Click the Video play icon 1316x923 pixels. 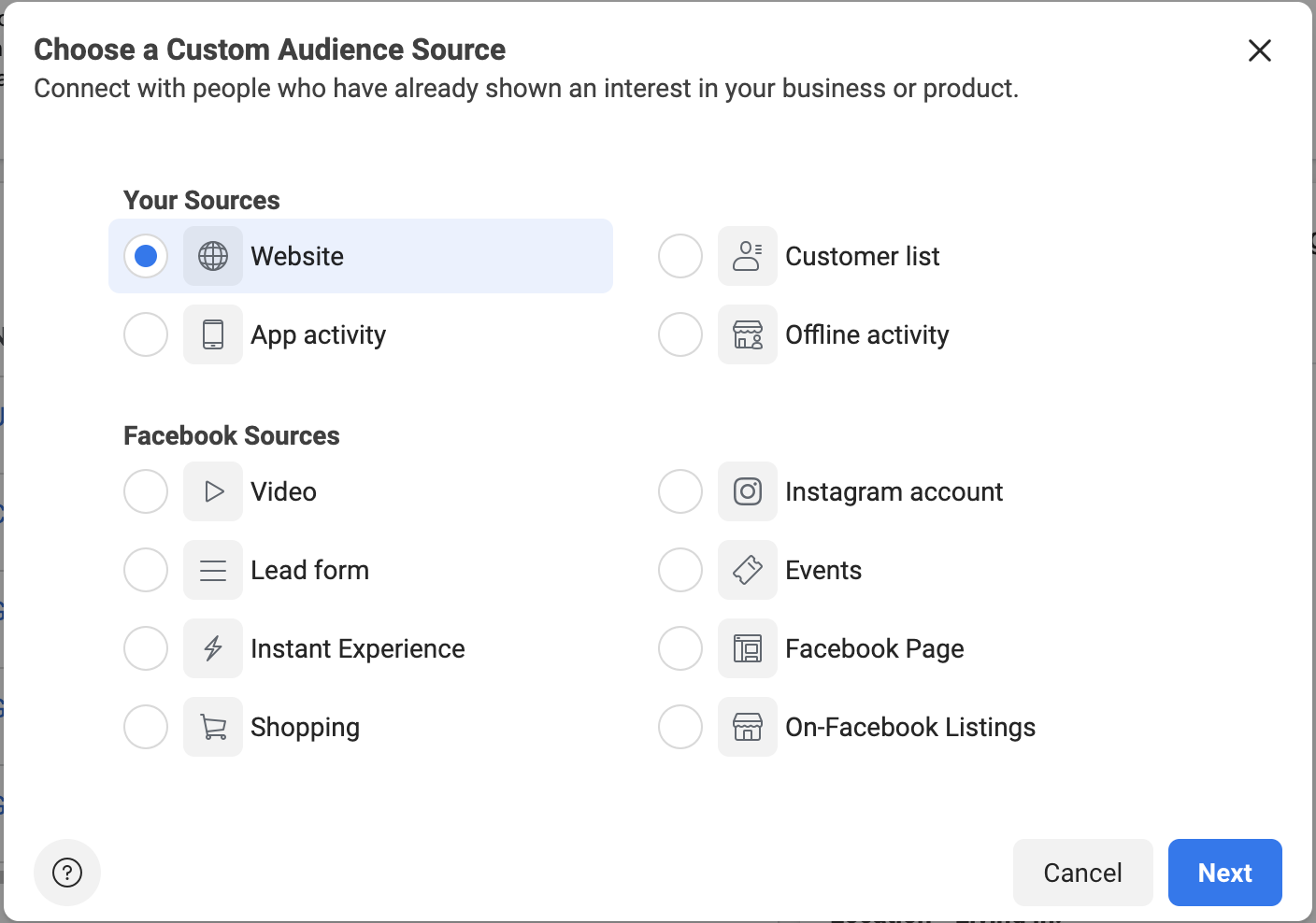(x=213, y=491)
